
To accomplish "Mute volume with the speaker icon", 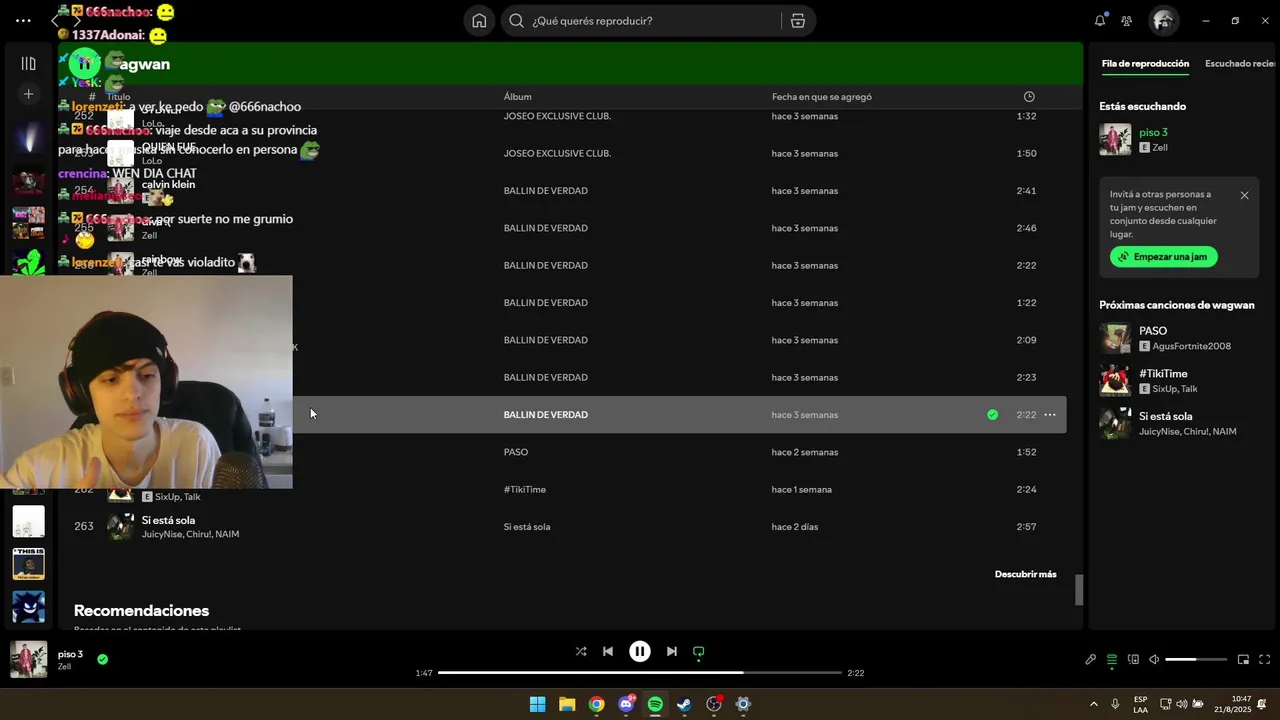I will click(x=1154, y=659).
